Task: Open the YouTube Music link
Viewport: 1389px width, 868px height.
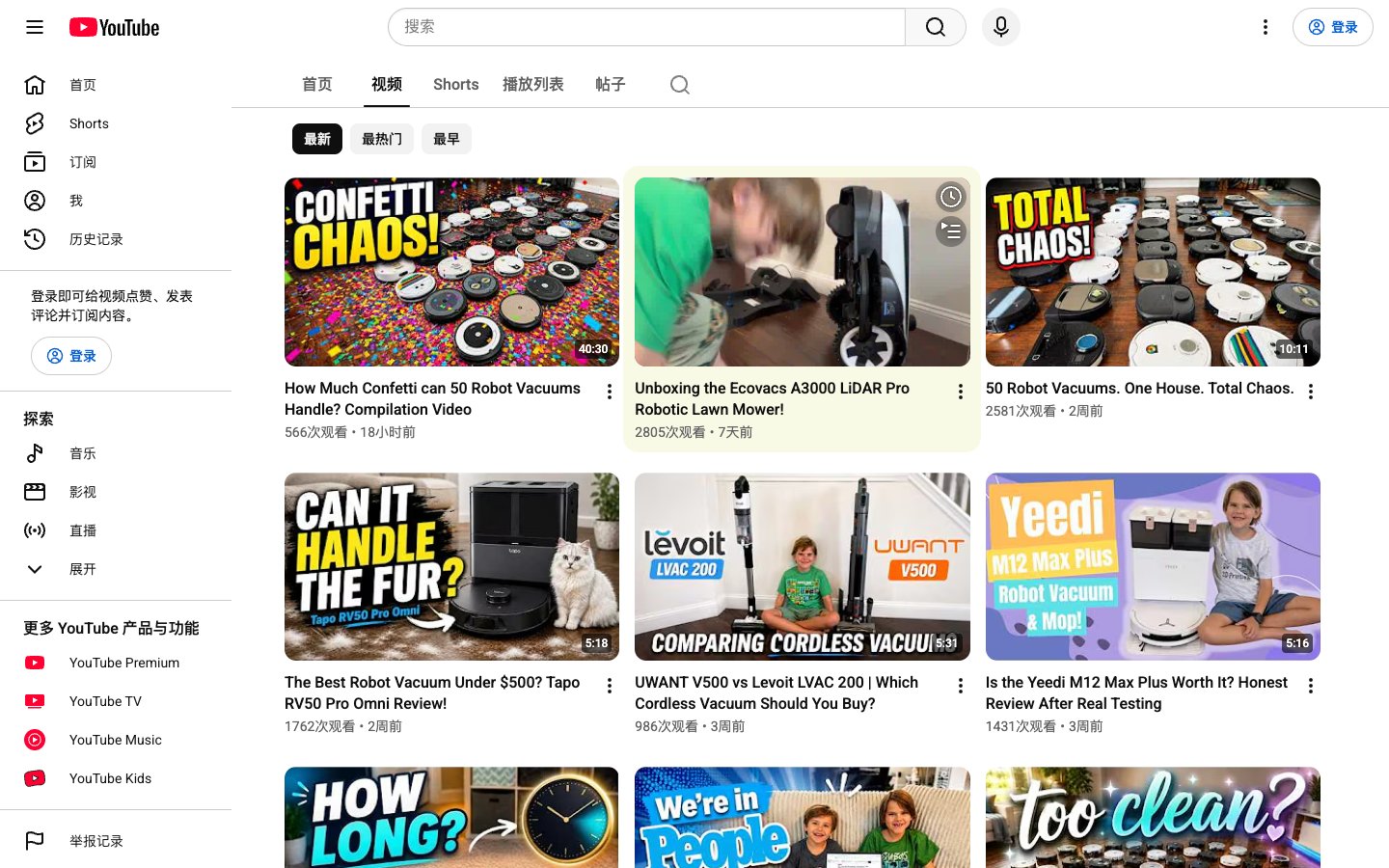Action: pyautogui.click(x=116, y=740)
